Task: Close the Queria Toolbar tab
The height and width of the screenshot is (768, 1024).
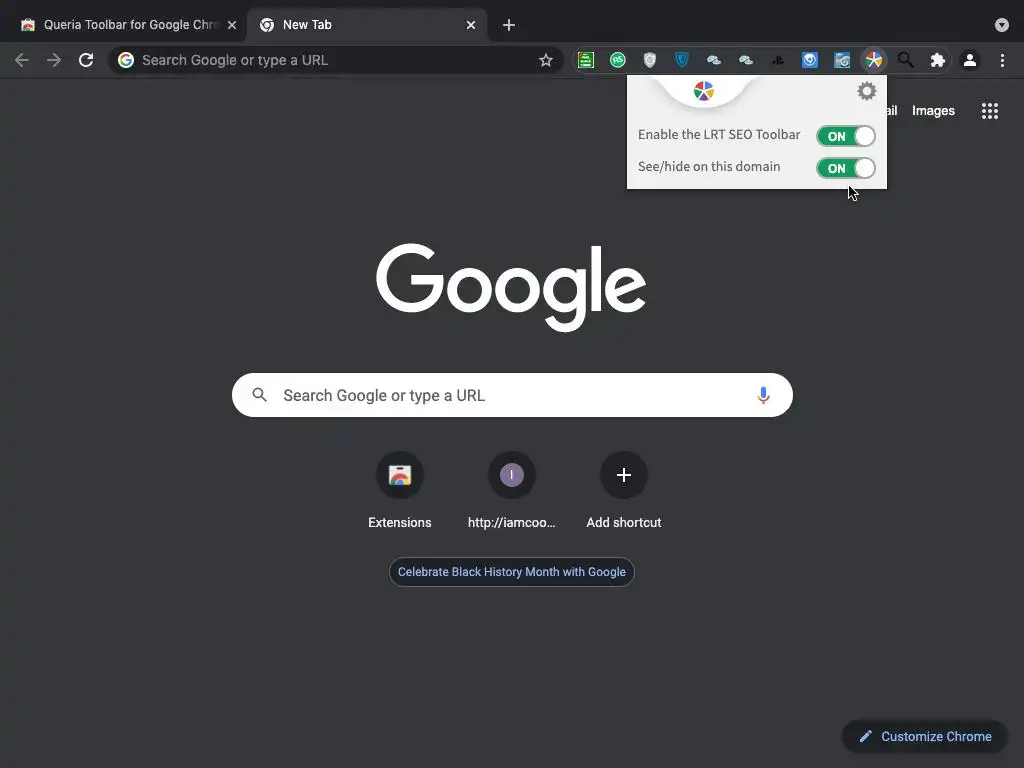Action: (232, 25)
